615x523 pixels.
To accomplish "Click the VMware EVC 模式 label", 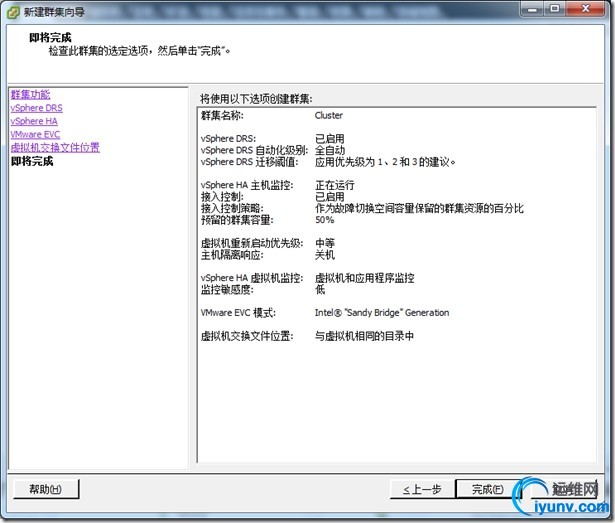I will click(238, 313).
